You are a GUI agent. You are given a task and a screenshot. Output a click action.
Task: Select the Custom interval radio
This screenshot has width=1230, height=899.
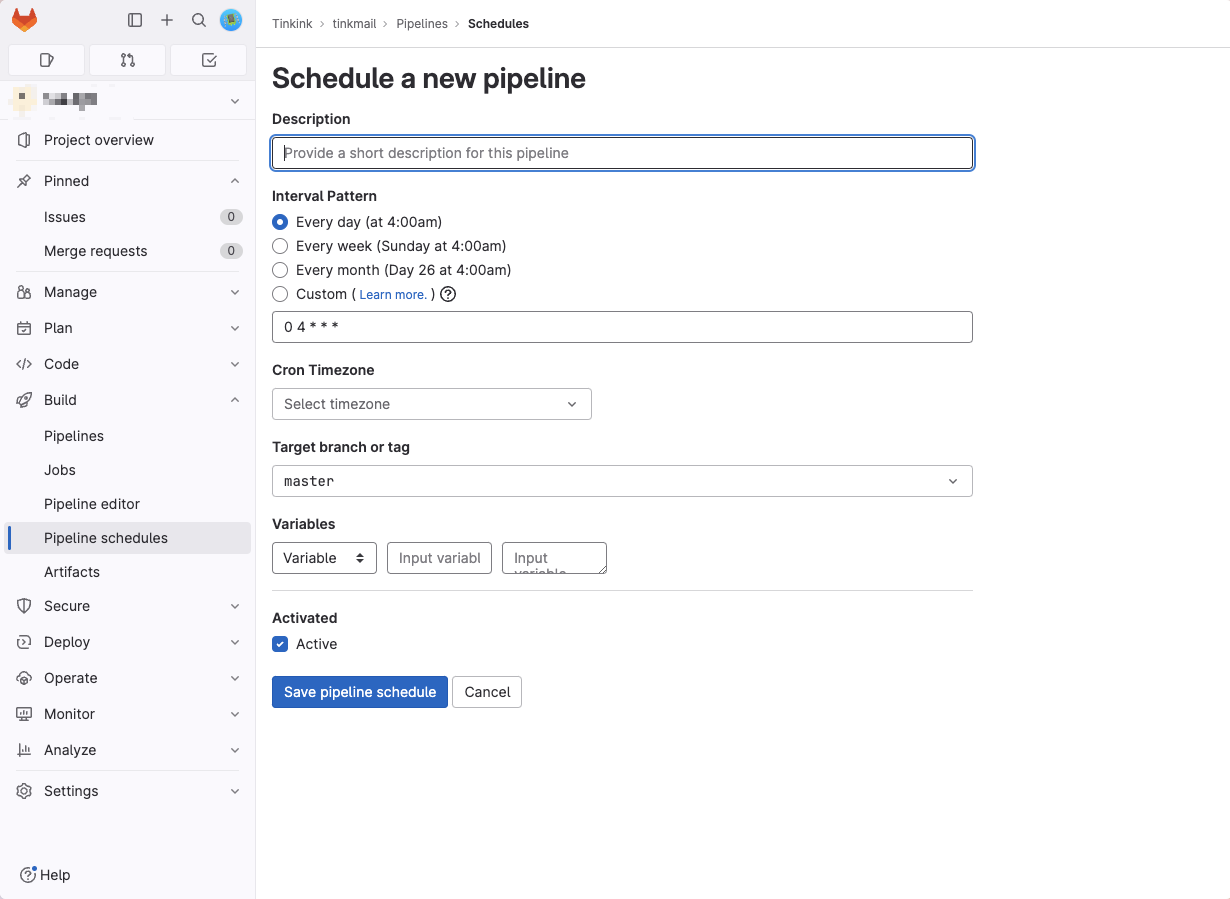pos(280,294)
